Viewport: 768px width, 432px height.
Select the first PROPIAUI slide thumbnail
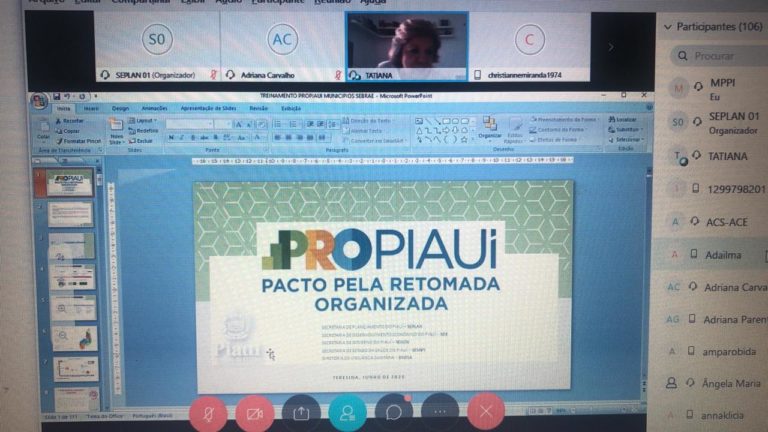tap(69, 182)
